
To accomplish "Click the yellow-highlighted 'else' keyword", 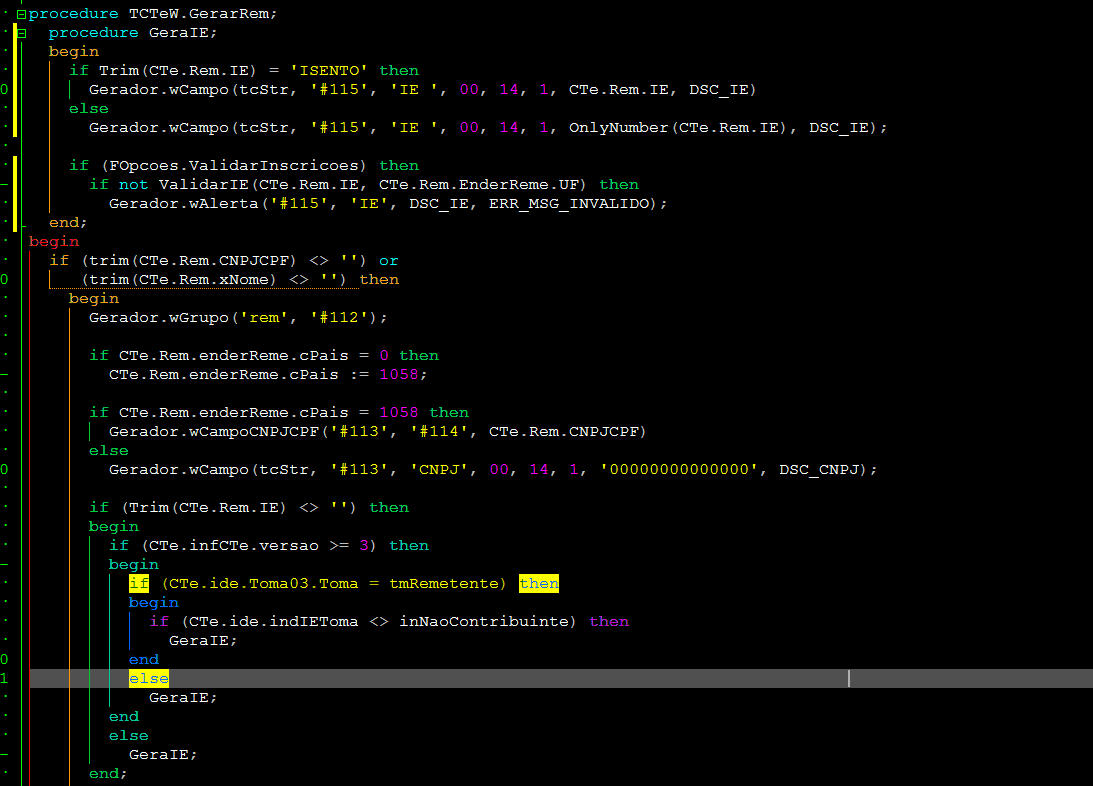I will tap(148, 679).
